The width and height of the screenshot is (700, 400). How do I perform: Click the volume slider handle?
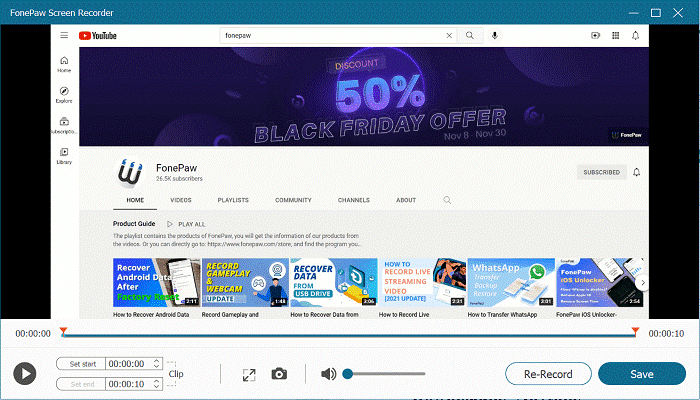pos(347,374)
